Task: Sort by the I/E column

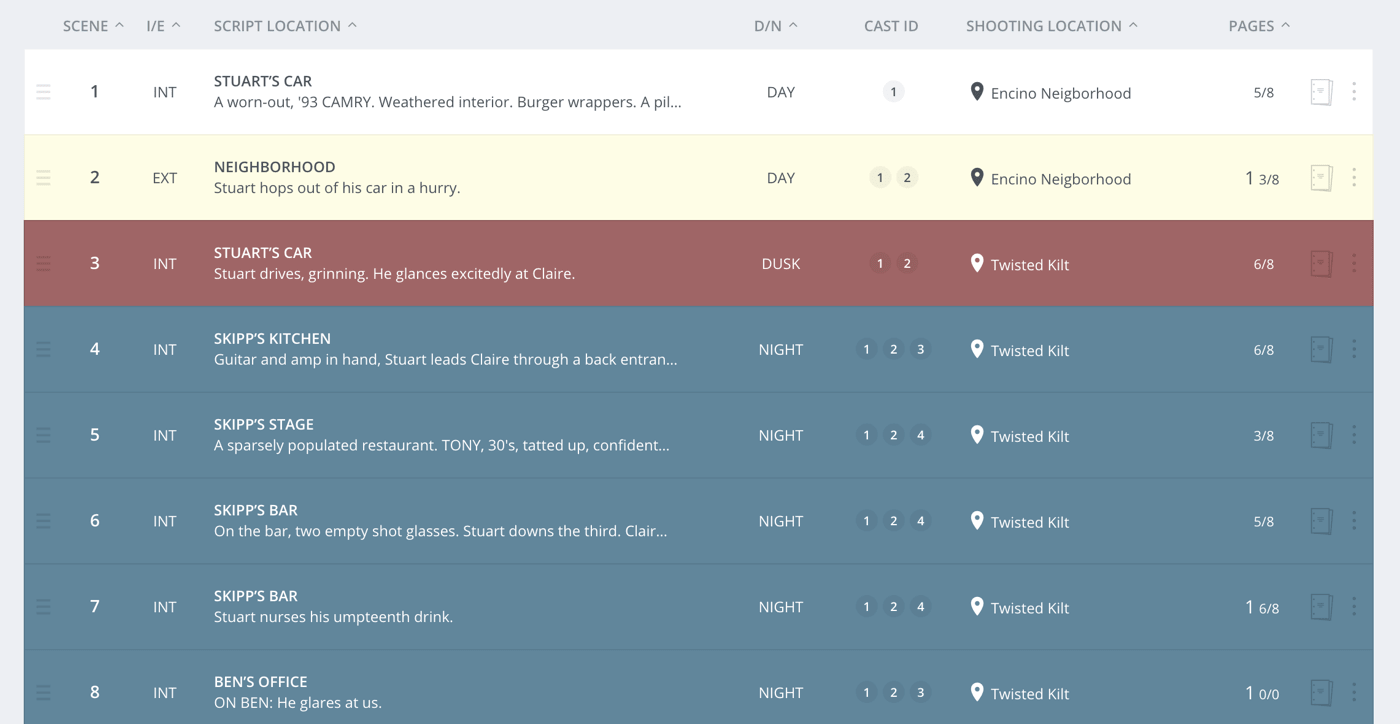Action: [163, 26]
